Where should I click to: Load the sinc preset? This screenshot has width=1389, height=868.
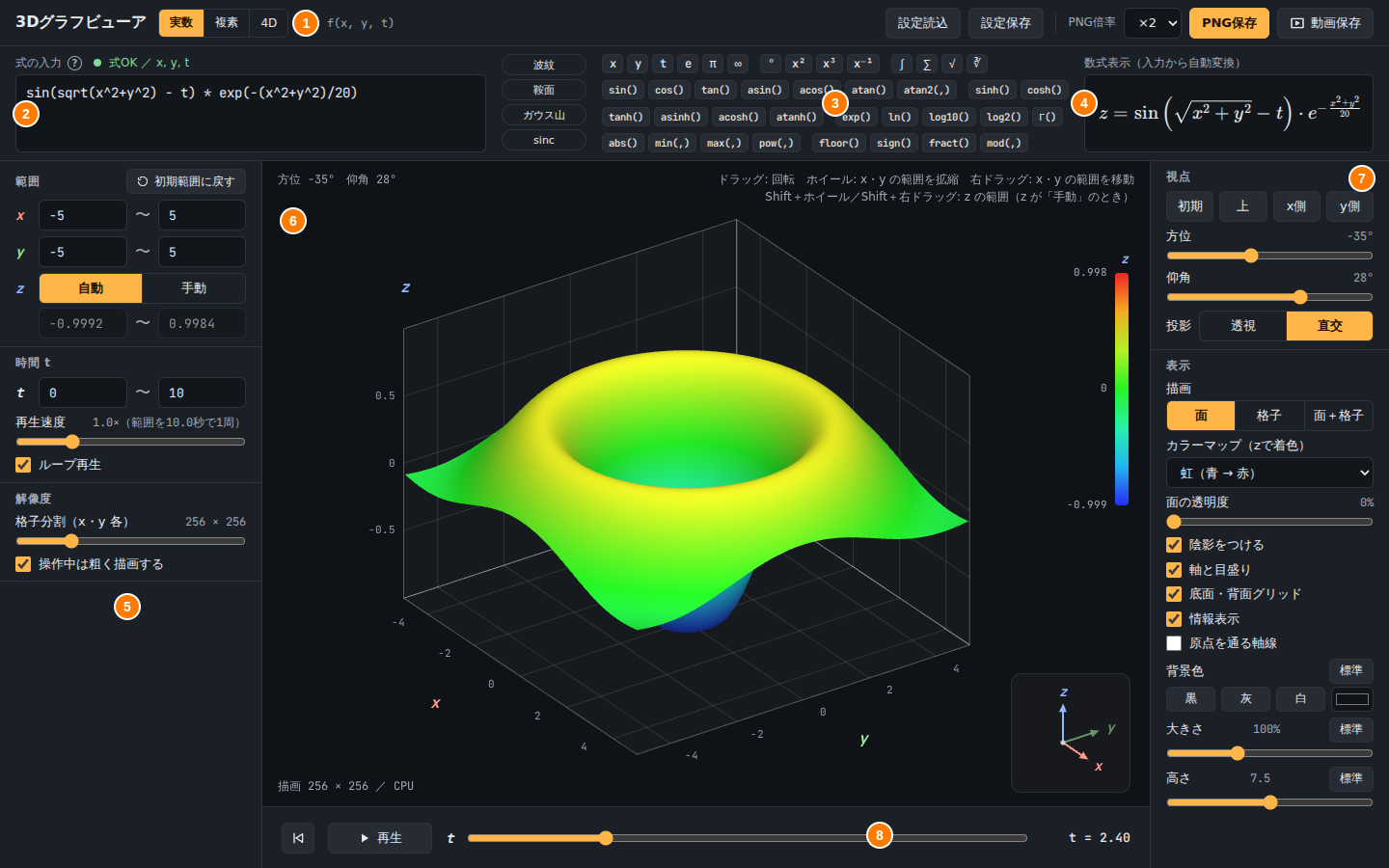coord(544,140)
